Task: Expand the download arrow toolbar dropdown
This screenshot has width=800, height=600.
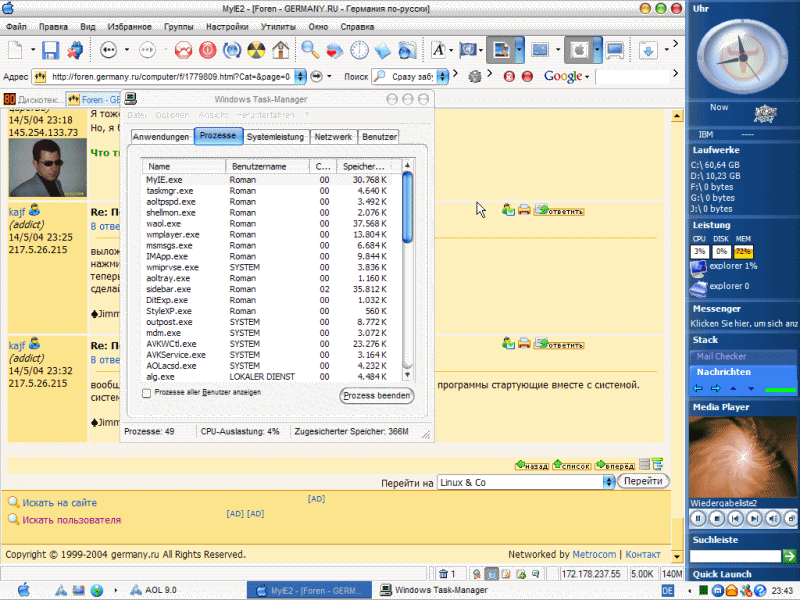Action: (x=667, y=50)
